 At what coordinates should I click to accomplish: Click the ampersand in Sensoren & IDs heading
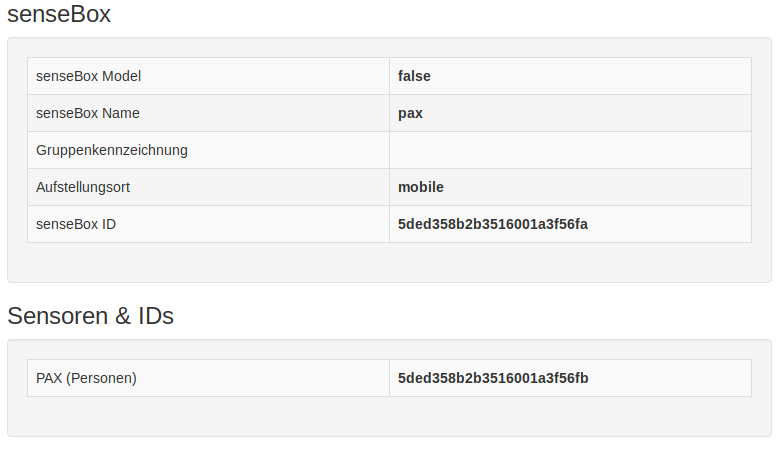[x=123, y=316]
